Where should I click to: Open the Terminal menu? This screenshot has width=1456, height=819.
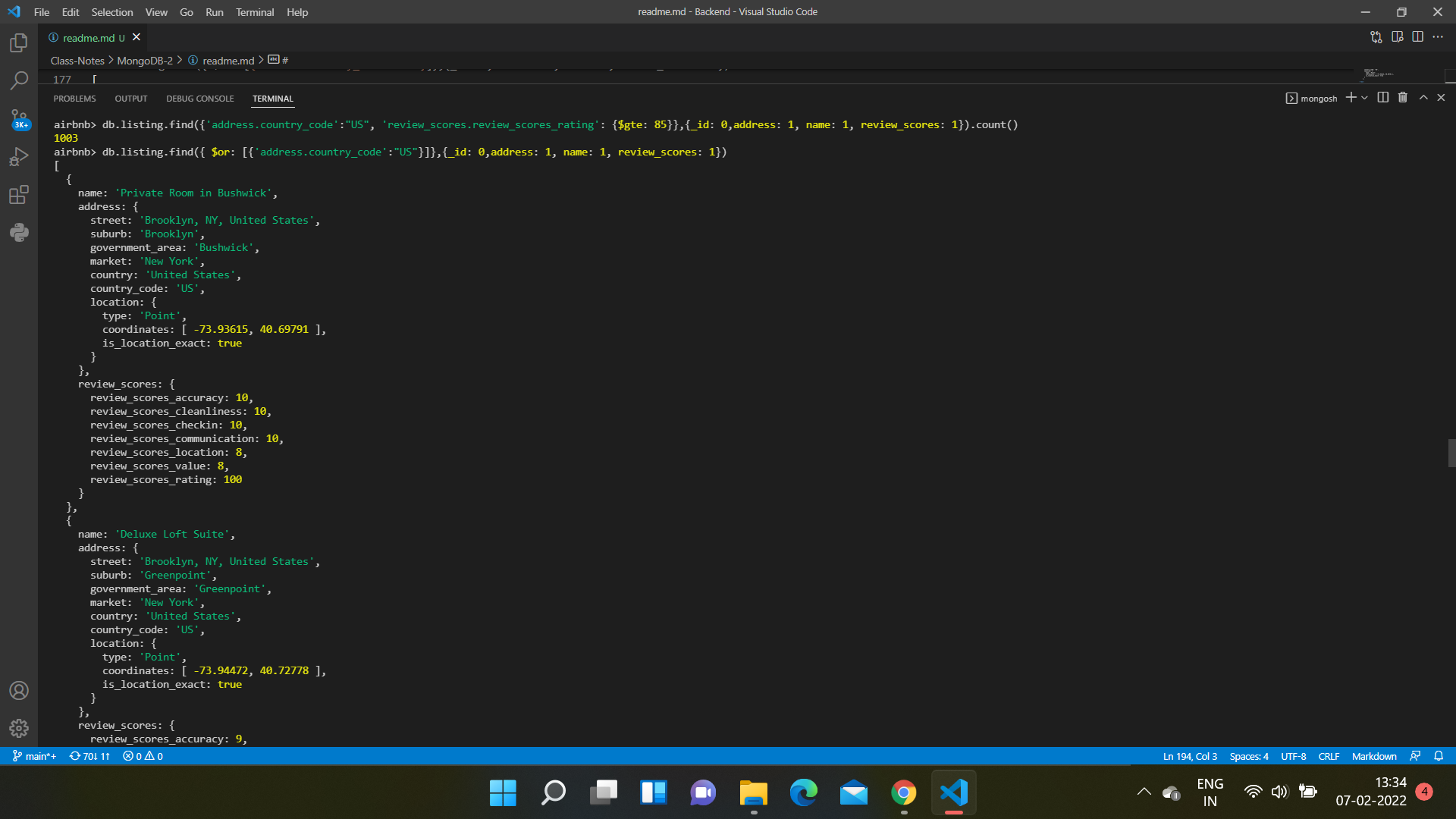click(x=255, y=12)
